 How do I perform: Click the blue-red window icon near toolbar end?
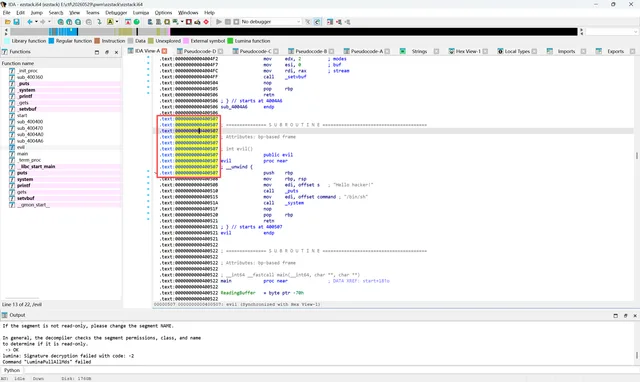point(330,22)
